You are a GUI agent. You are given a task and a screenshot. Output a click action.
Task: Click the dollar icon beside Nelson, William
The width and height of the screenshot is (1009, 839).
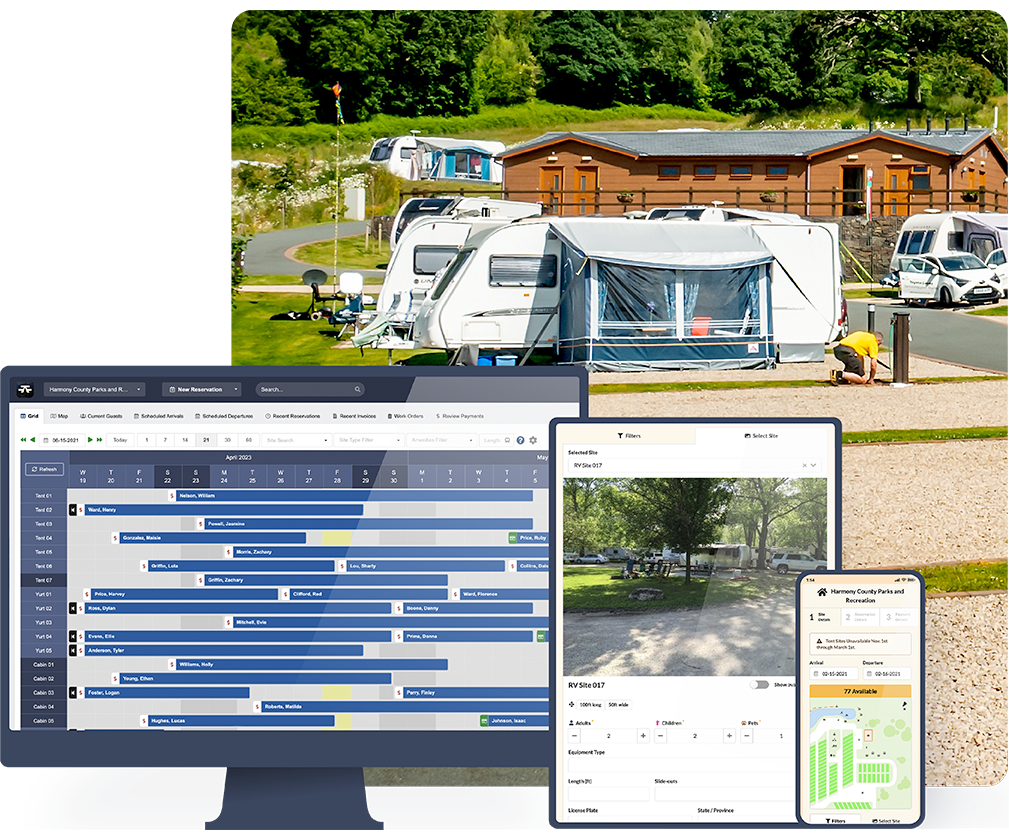point(172,495)
